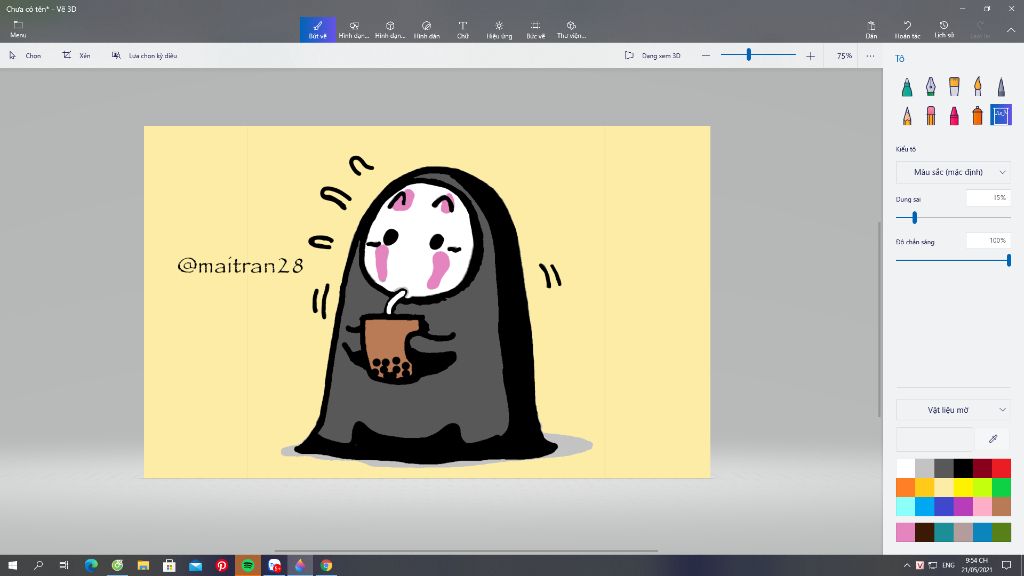
Task: Choose the teal custom color swatch
Action: pyautogui.click(x=944, y=532)
